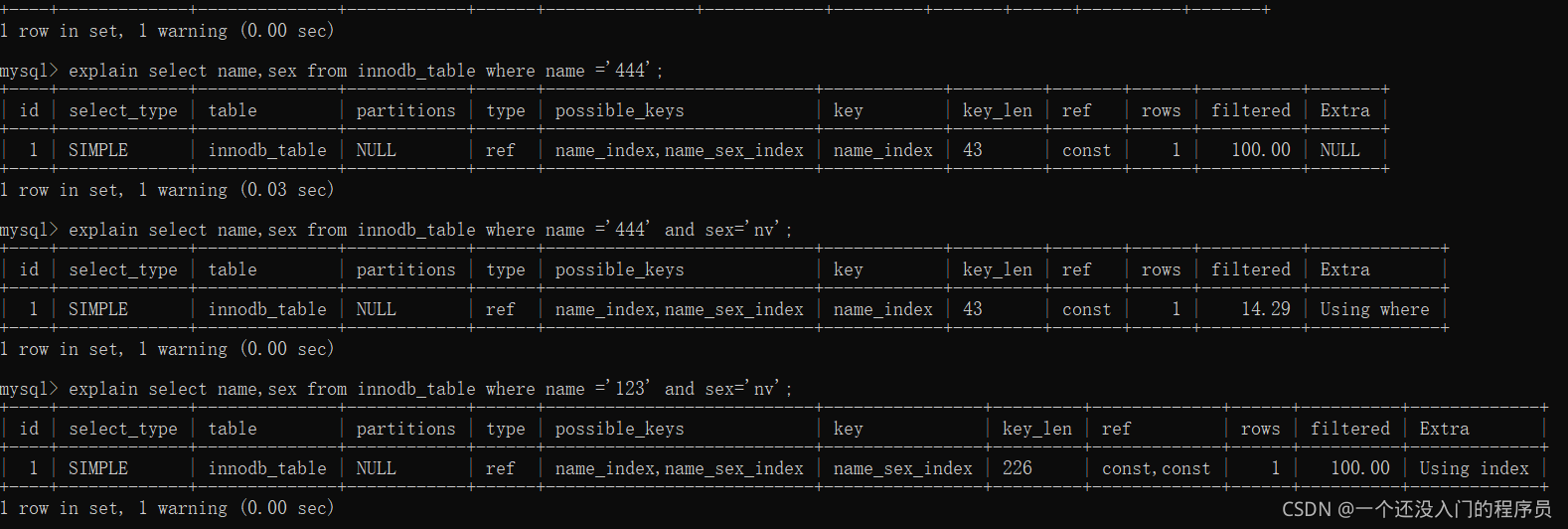Click the 'const,const' ref value
The image size is (1568, 529).
click(x=1156, y=468)
